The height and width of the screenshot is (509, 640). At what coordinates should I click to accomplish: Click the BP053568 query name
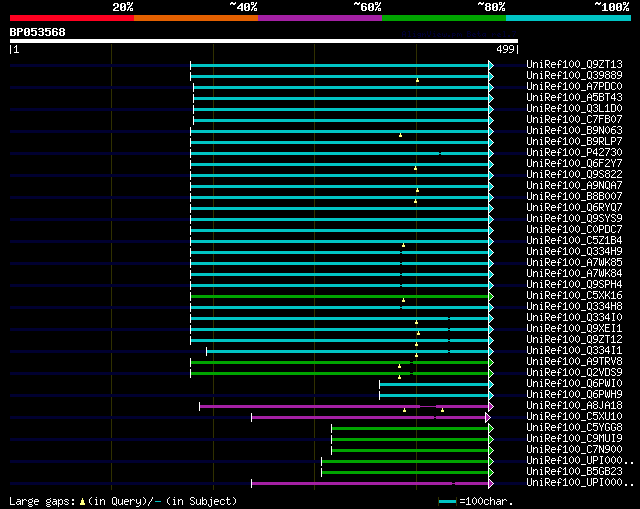click(38, 32)
